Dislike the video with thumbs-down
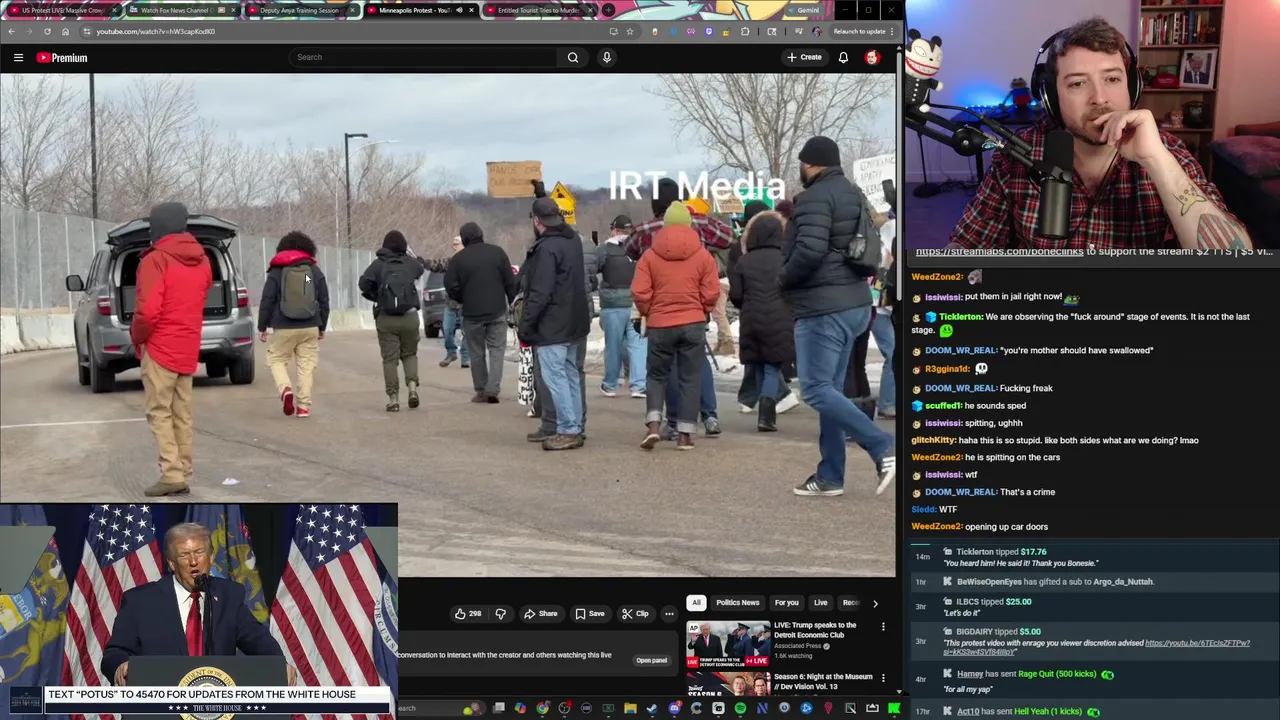Image resolution: width=1280 pixels, height=720 pixels. pos(500,614)
